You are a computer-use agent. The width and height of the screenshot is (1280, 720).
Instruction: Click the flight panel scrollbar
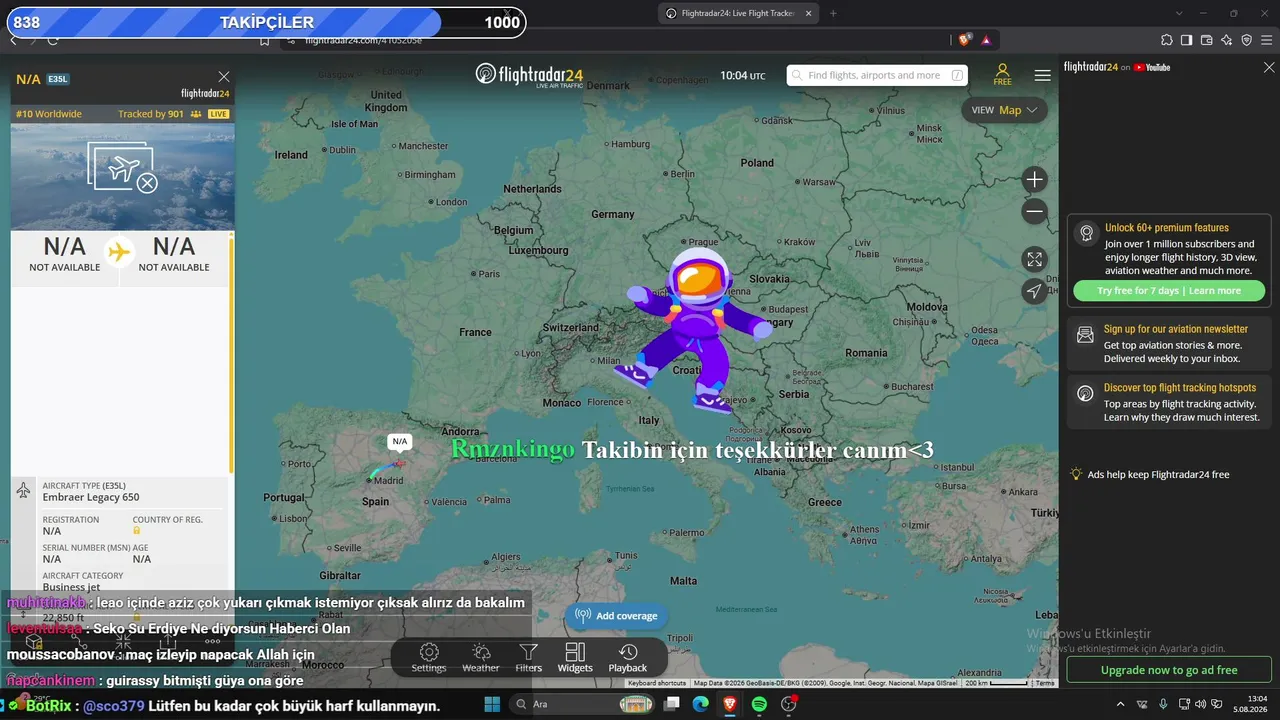231,353
